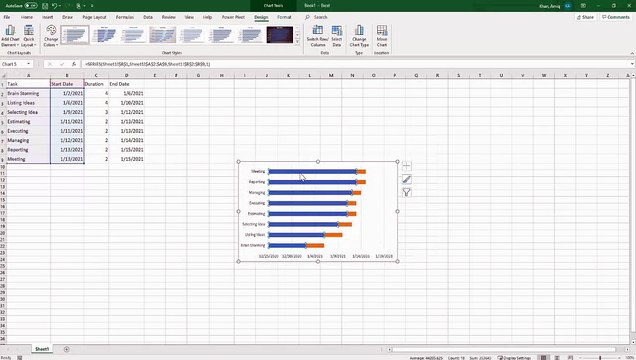Viewport: 636px width, 360px height.
Task: Click the Save icon in title bar
Action: click(x=45, y=6)
